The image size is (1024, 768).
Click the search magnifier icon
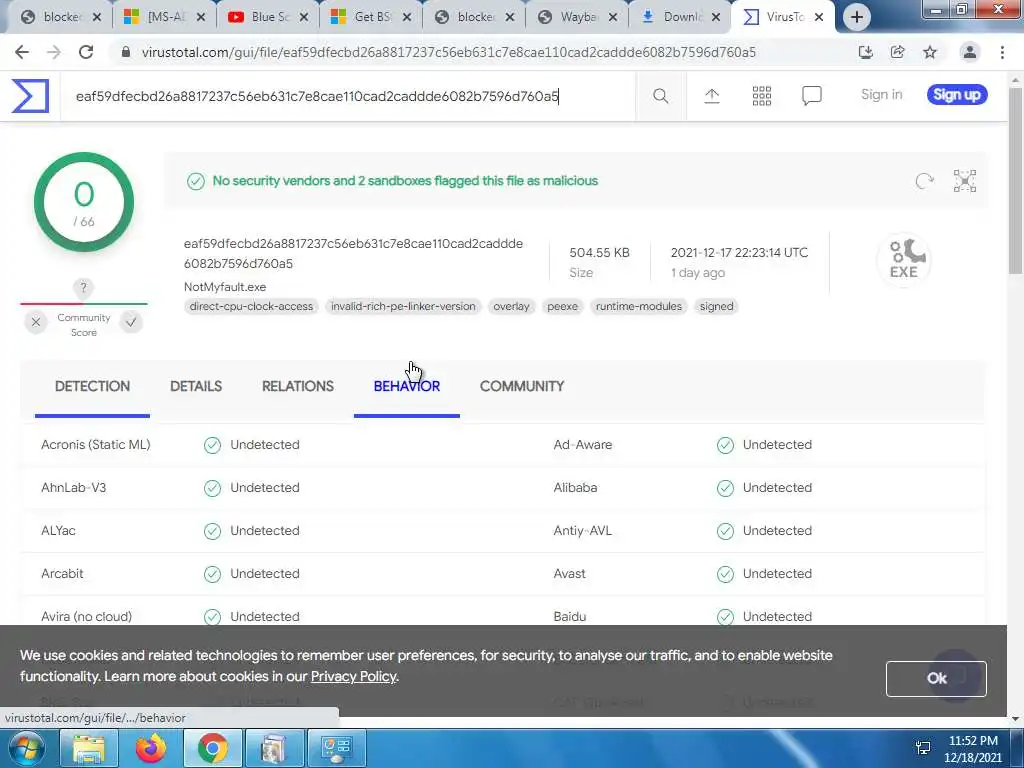click(x=660, y=96)
